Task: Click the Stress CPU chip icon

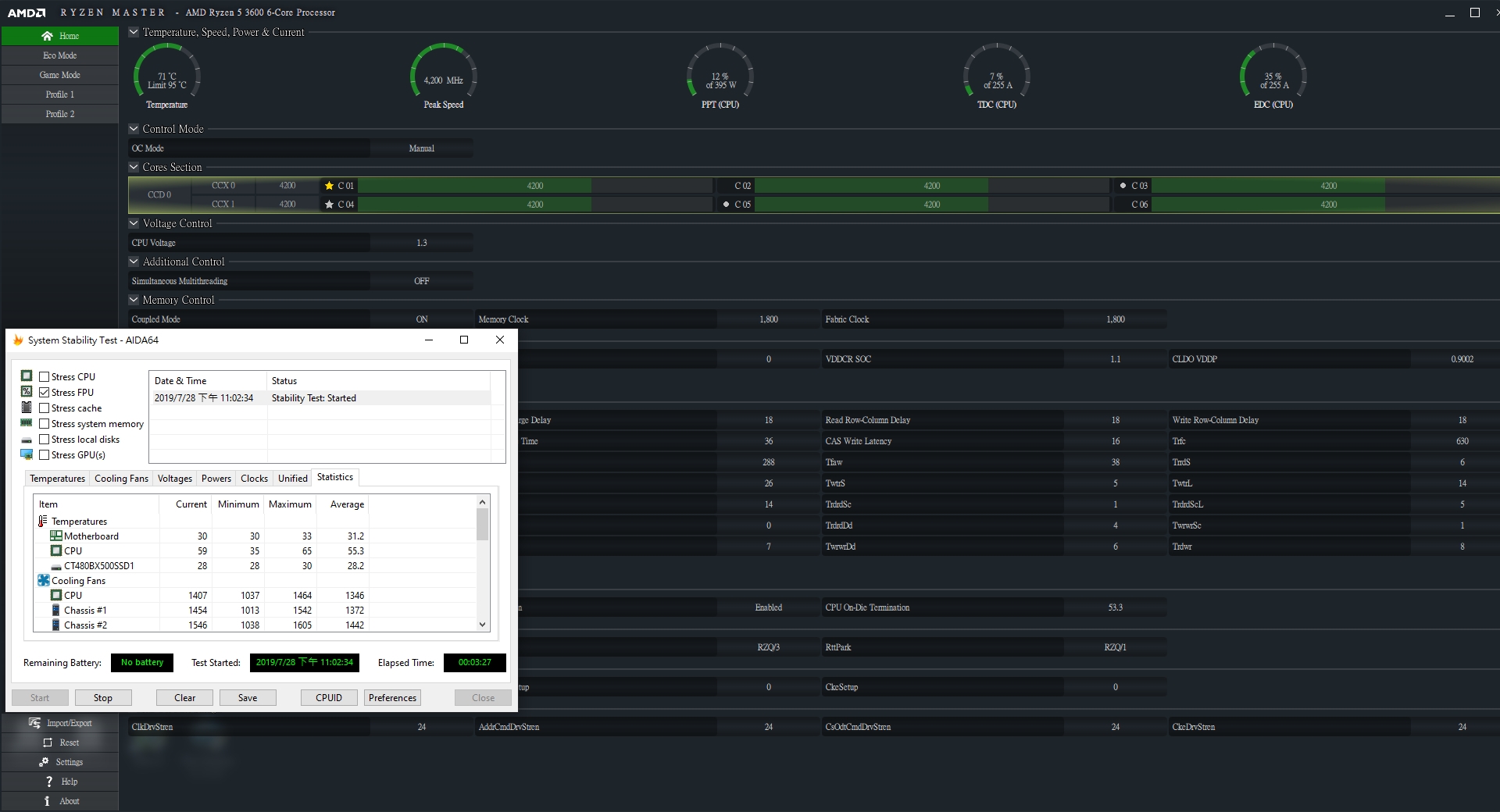Action: coord(27,376)
